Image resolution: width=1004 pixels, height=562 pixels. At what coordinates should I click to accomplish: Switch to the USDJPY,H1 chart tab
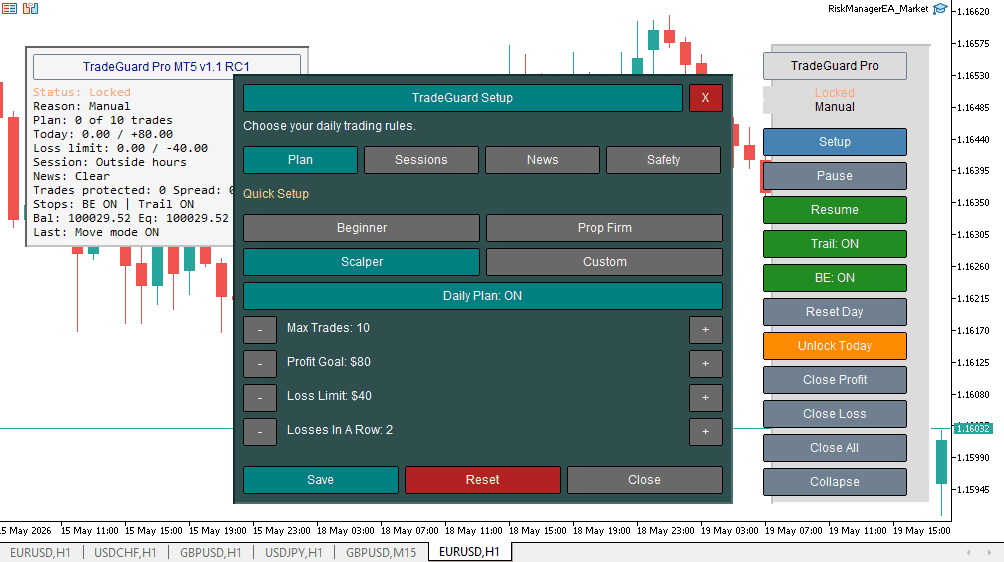tap(294, 552)
